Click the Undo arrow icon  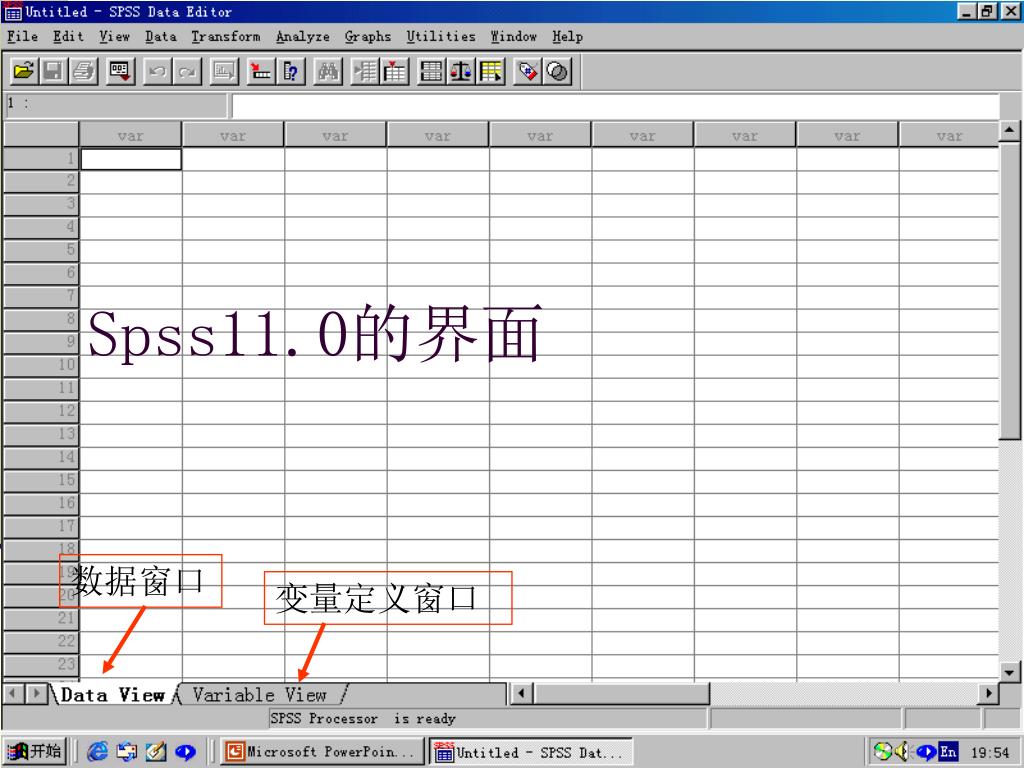157,71
